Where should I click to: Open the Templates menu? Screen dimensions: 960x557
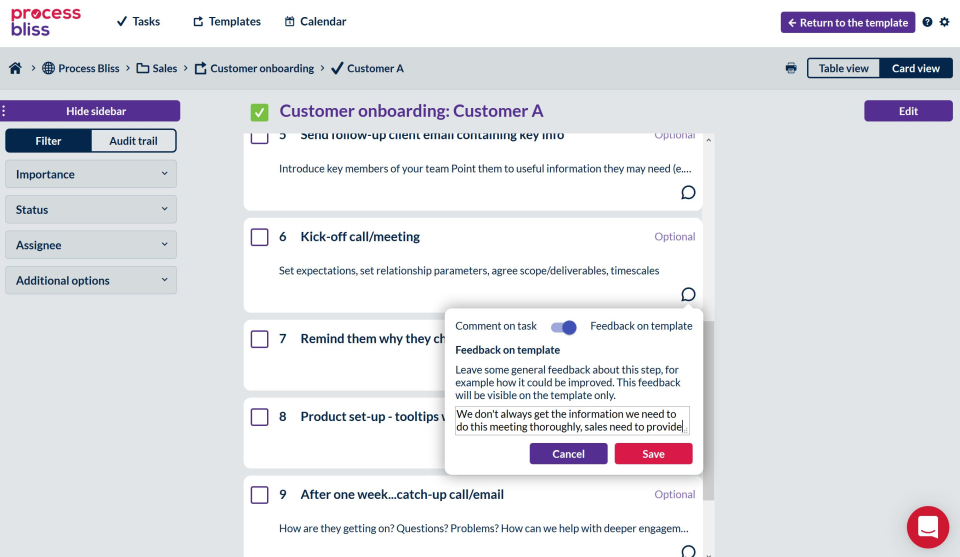click(227, 22)
